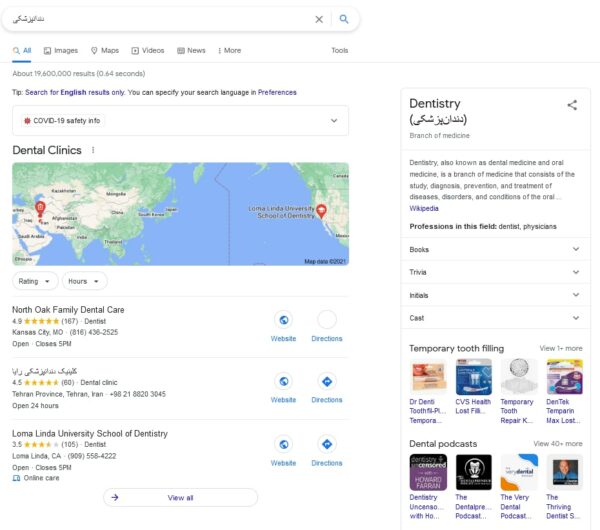Screen dimensions: 600x530
Task: Click the 'Tehran Province, Tehran, Iran' address
Action: click(x=57, y=394)
